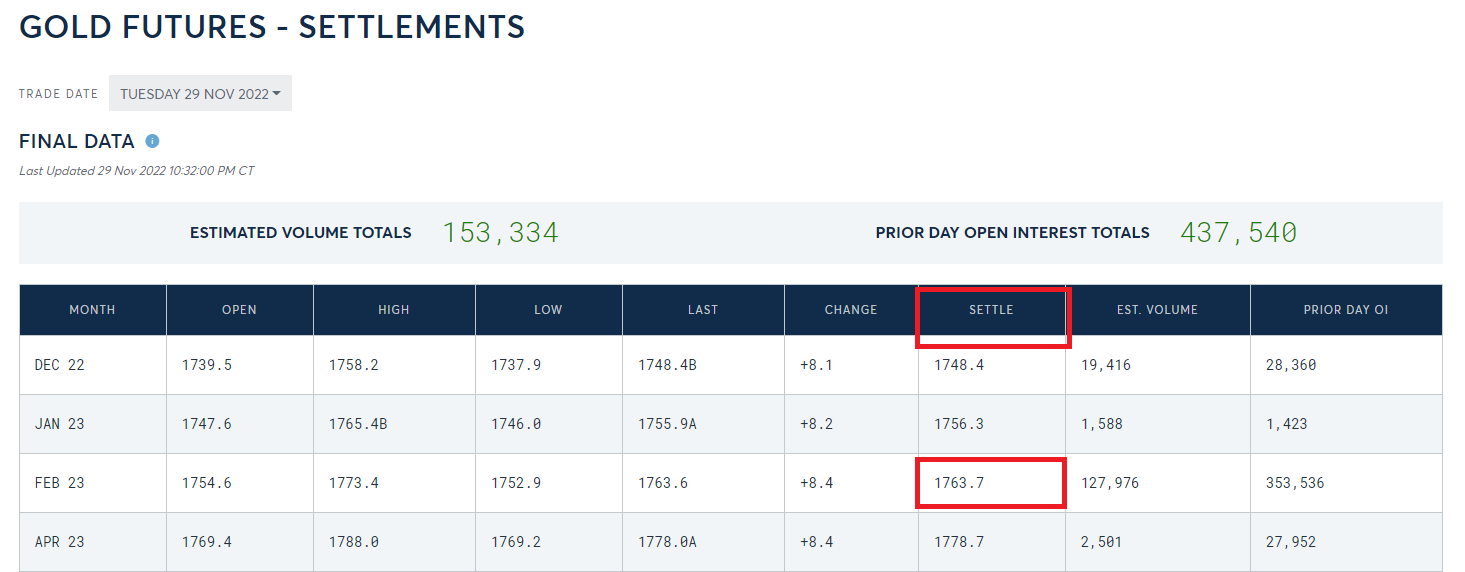Image resolution: width=1465 pixels, height=572 pixels.
Task: Click the dropdown arrow beside 29 Nov 2022
Action: pyautogui.click(x=276, y=94)
